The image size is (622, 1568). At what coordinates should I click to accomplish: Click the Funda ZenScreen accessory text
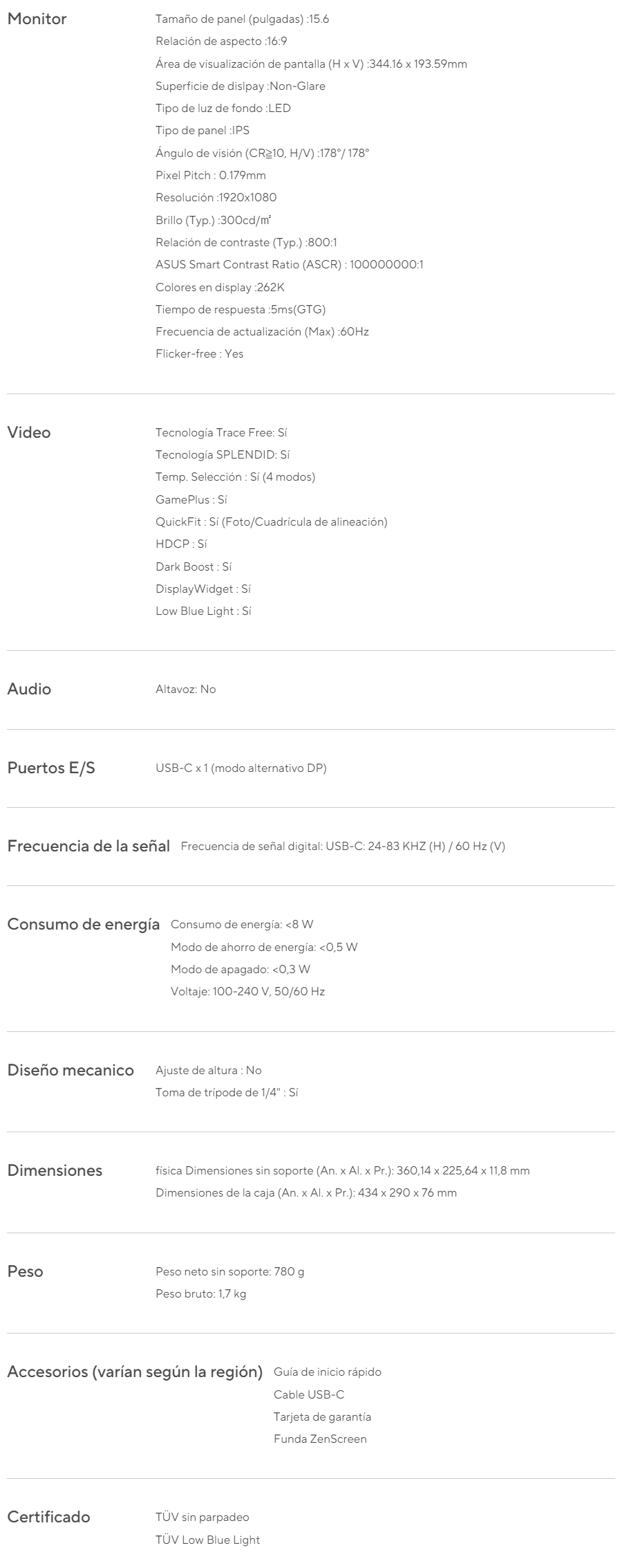tap(320, 1439)
